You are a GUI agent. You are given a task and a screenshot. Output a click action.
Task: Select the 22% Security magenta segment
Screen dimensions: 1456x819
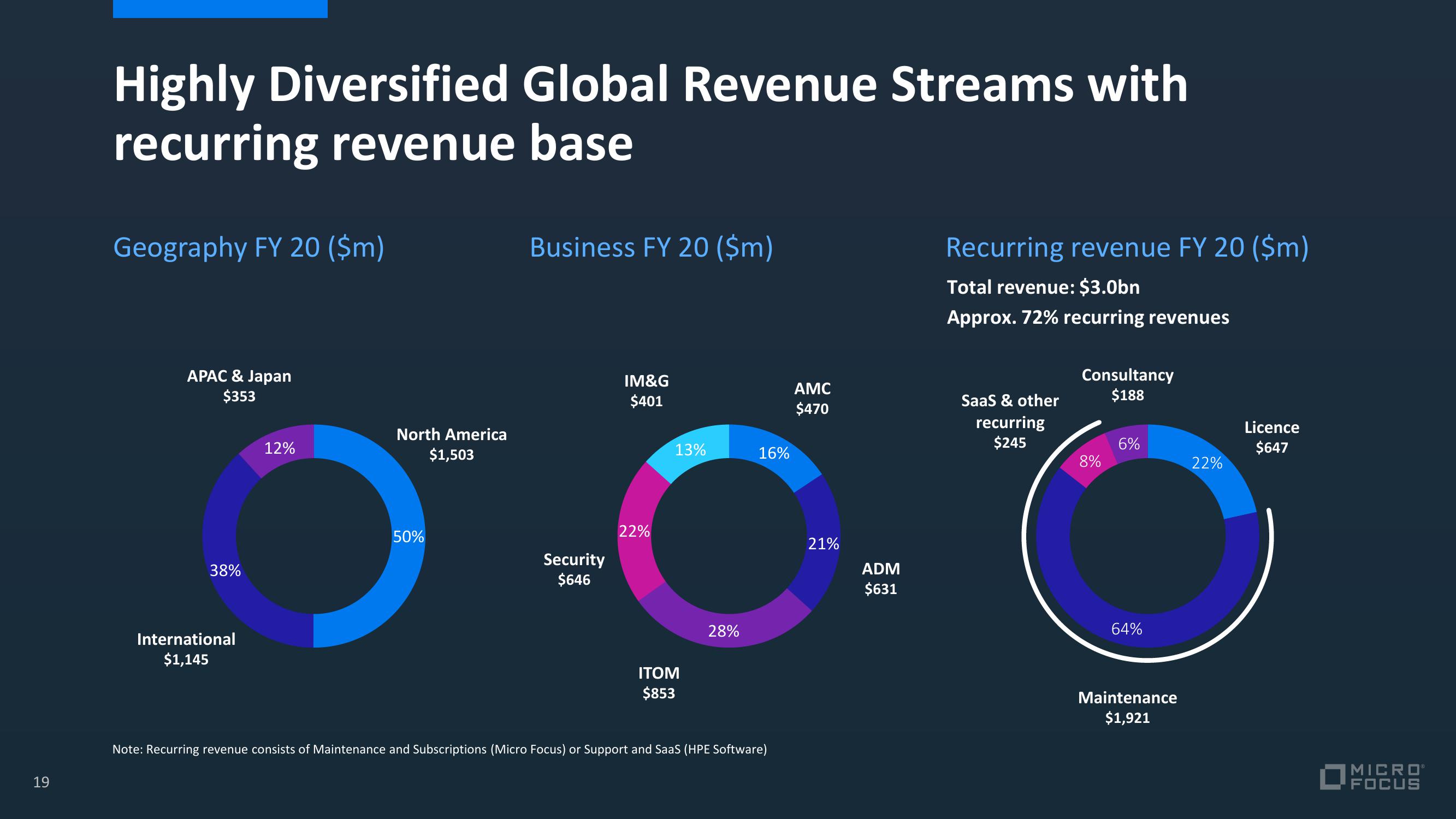pyautogui.click(x=635, y=531)
